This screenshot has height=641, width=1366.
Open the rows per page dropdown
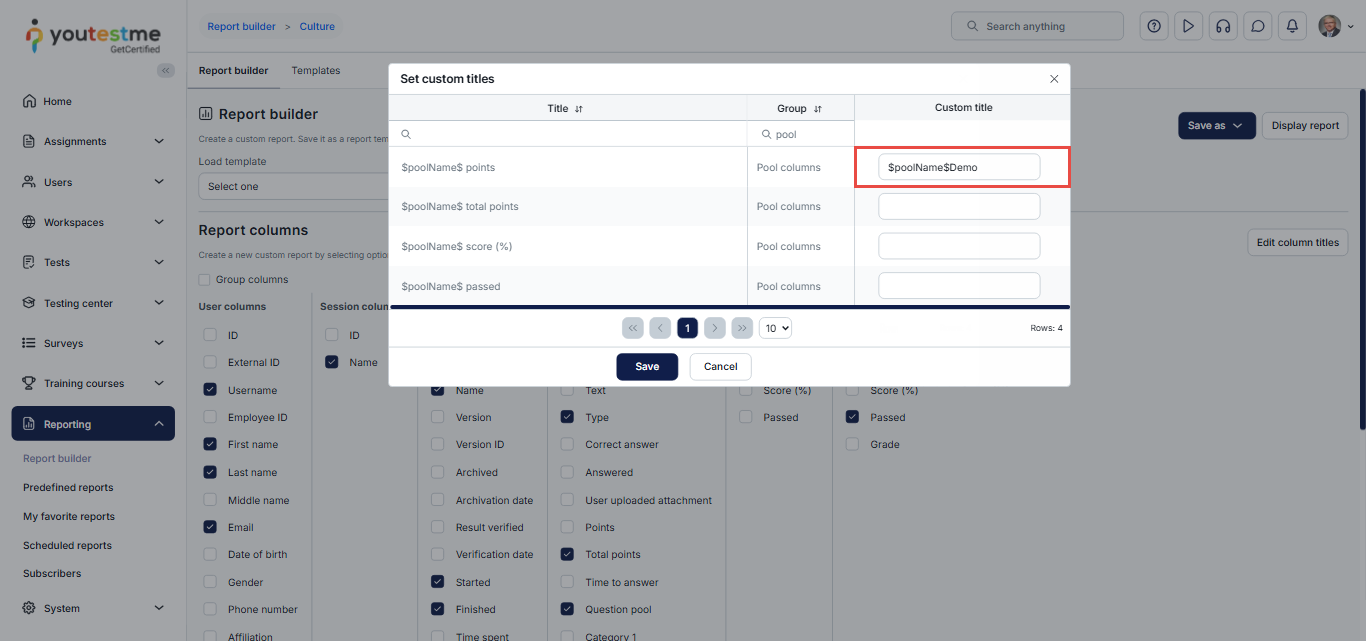pos(775,328)
